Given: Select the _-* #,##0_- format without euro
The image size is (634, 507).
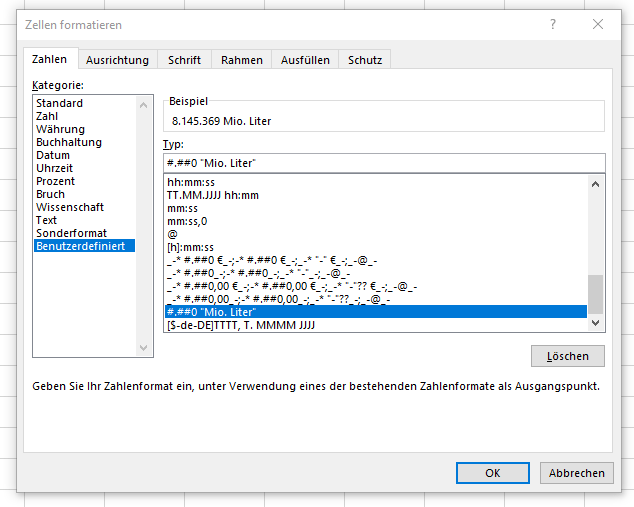Looking at the screenshot, I should click(376, 273).
